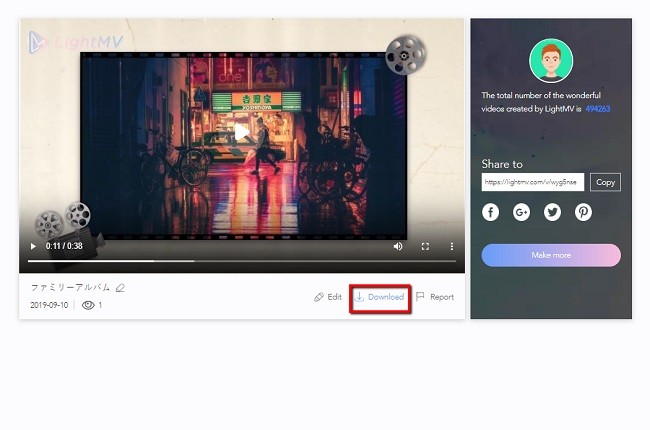Image resolution: width=650 pixels, height=430 pixels.
Task: Open the 494263 total videos link
Action: 597,109
